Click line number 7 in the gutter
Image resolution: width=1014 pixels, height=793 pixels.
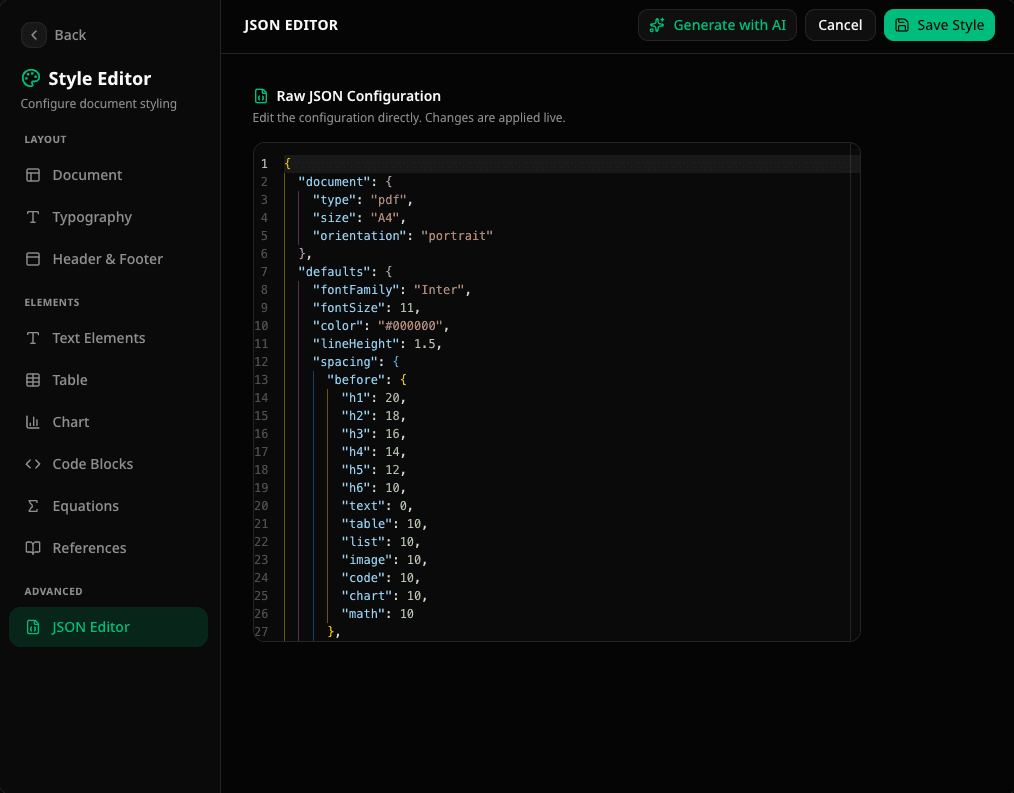(264, 272)
